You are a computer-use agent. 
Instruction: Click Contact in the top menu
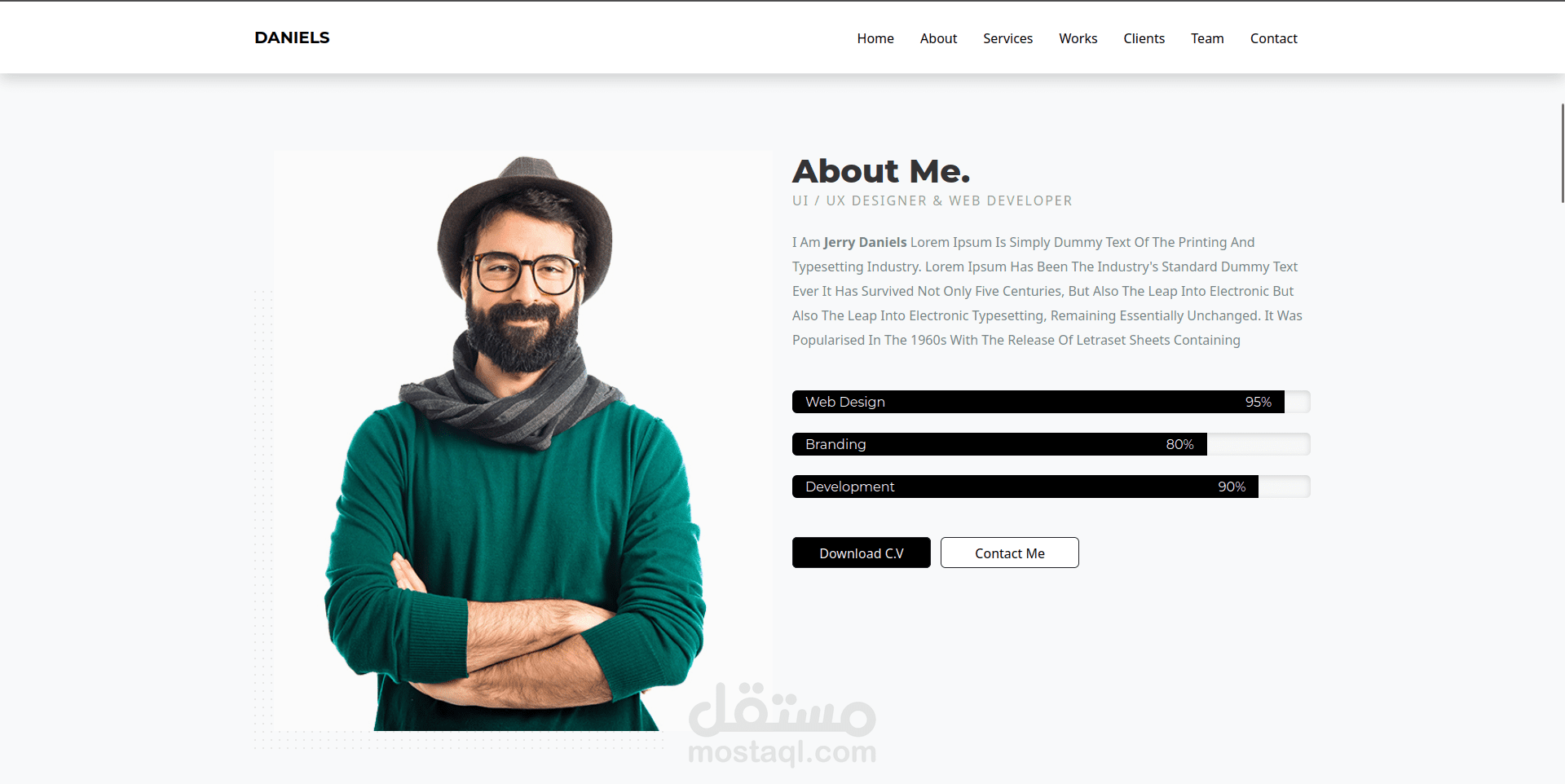(x=1273, y=38)
